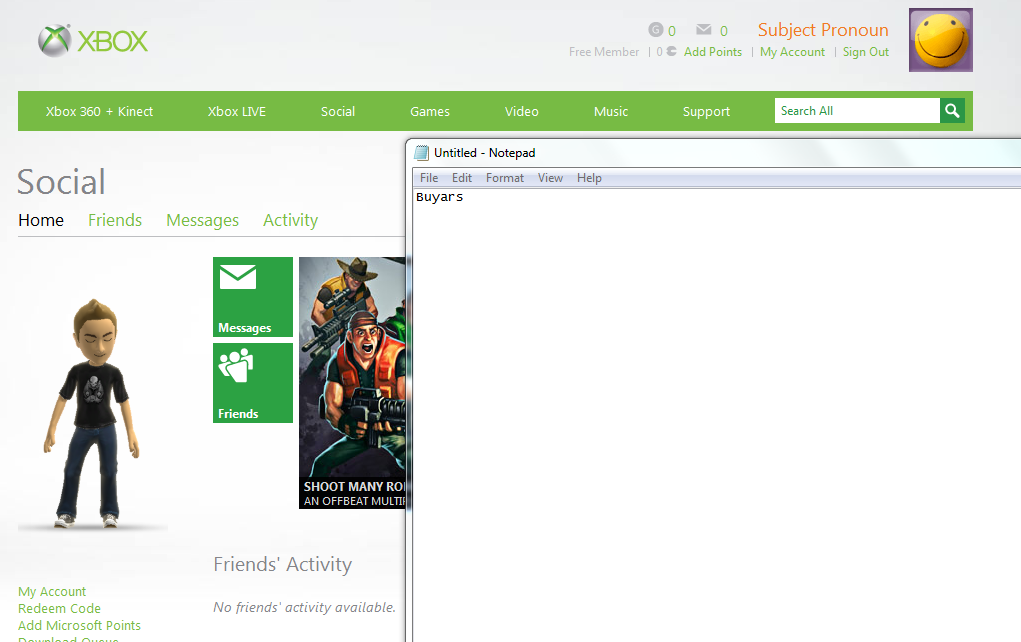Open Games in the green nav bar
The image size is (1021, 642).
pos(430,111)
